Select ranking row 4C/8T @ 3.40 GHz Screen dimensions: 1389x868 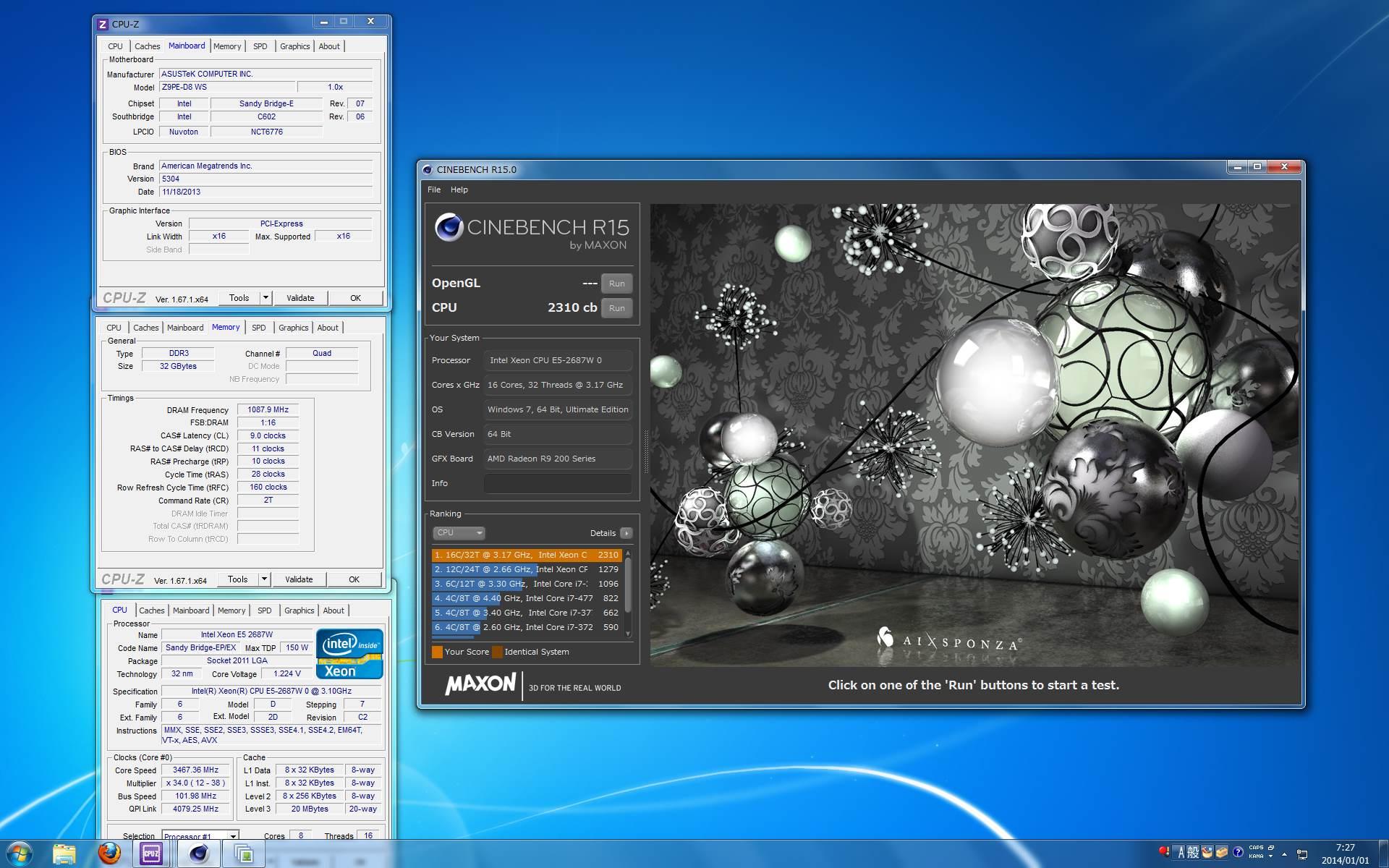pos(527,613)
